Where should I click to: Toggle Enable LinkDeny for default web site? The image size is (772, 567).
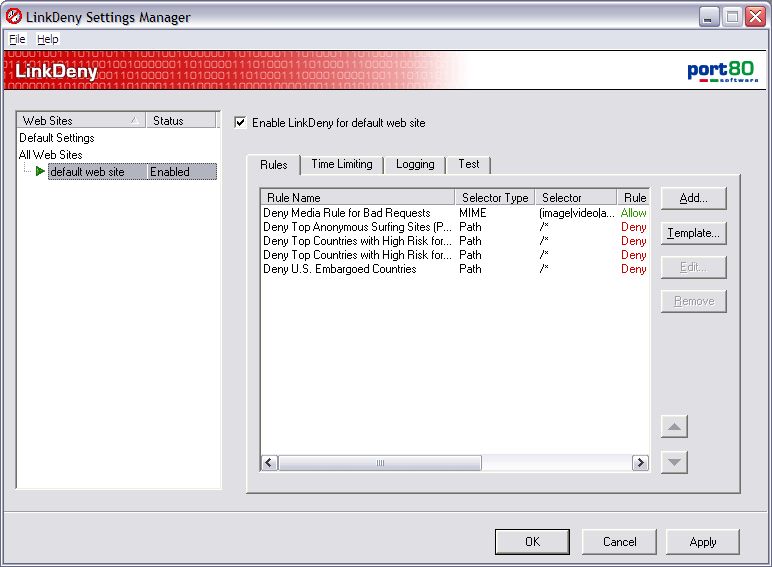tap(240, 123)
